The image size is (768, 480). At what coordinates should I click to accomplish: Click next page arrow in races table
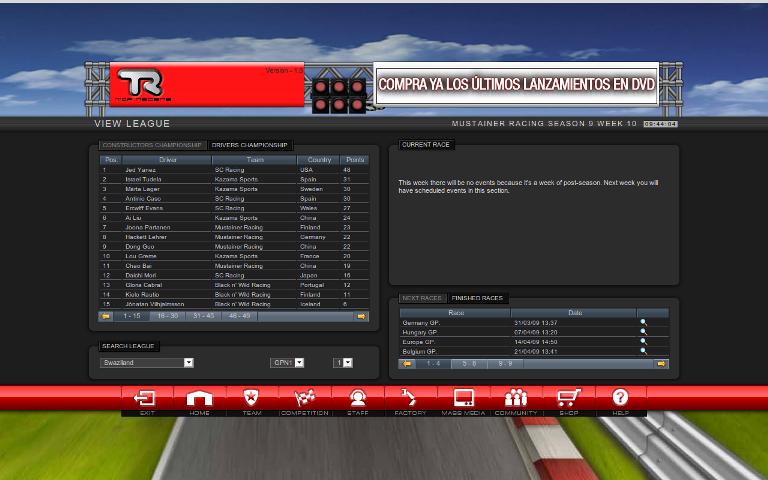[x=661, y=364]
